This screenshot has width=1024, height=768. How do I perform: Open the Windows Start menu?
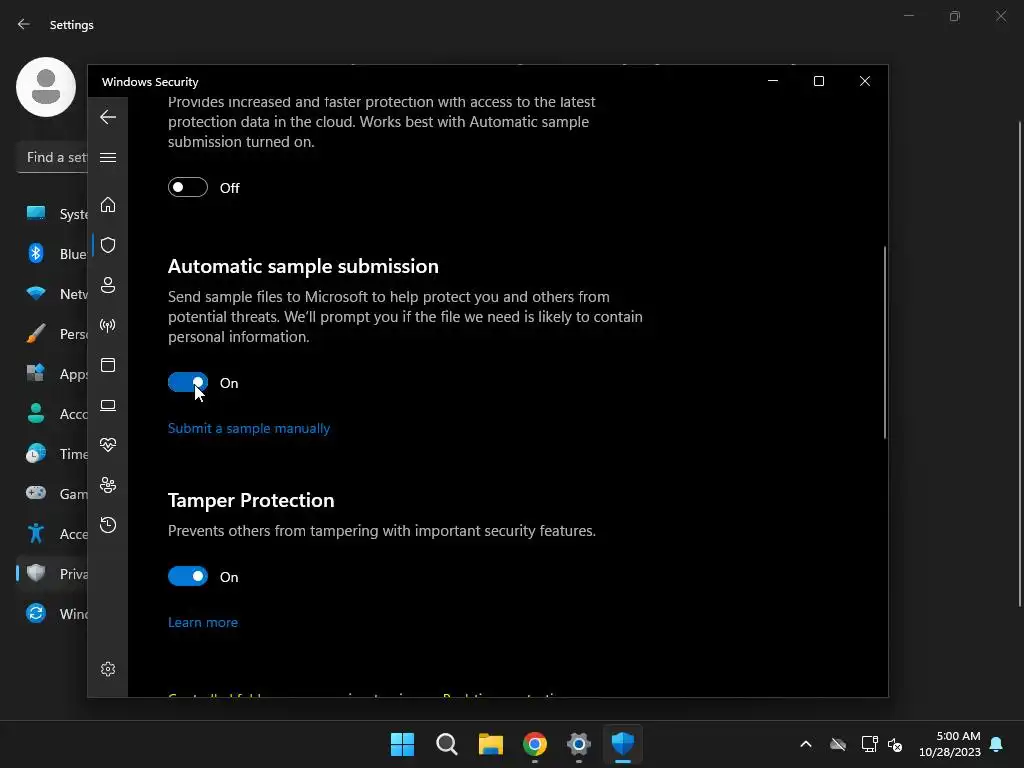point(402,744)
